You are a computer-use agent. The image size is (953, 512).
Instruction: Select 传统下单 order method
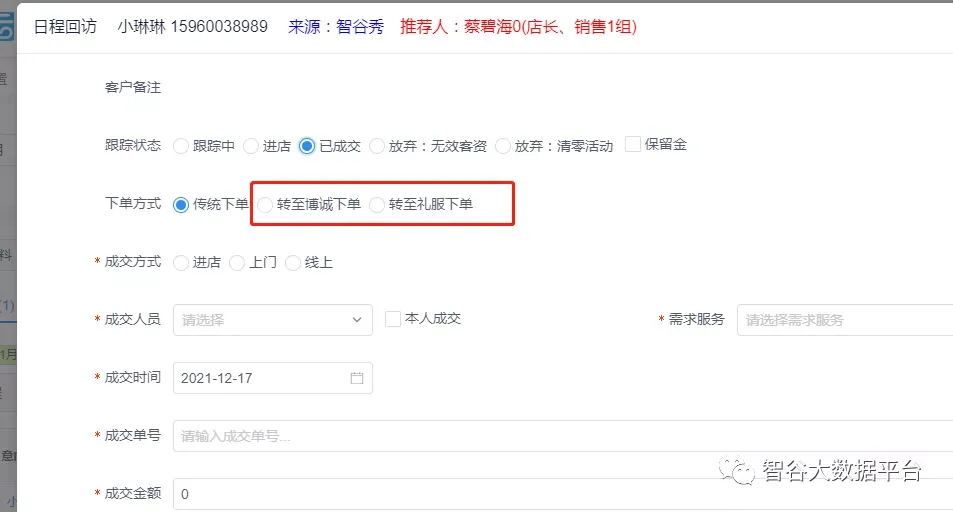[x=181, y=204]
